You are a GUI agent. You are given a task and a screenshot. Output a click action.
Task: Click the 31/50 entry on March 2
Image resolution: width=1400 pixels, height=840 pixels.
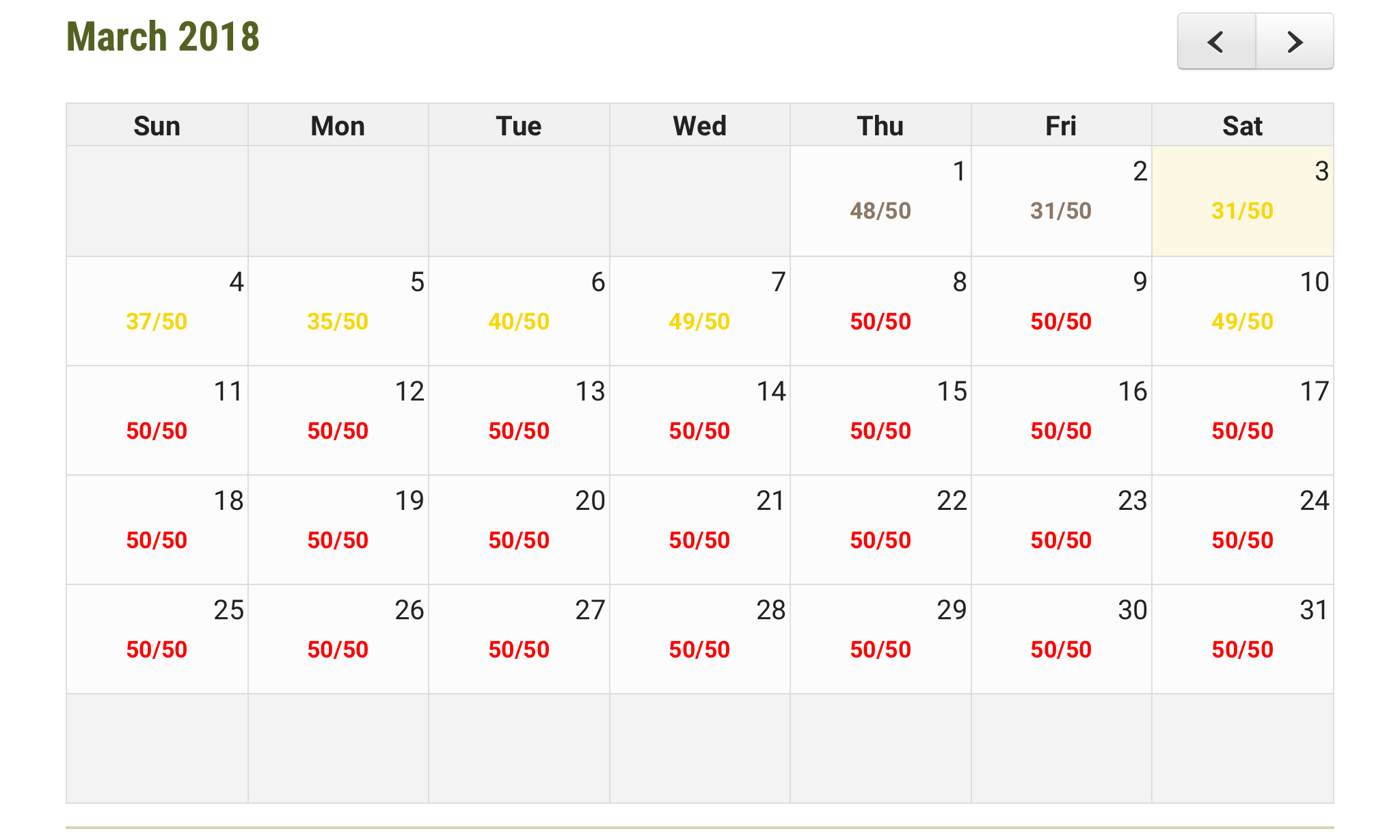point(1061,211)
